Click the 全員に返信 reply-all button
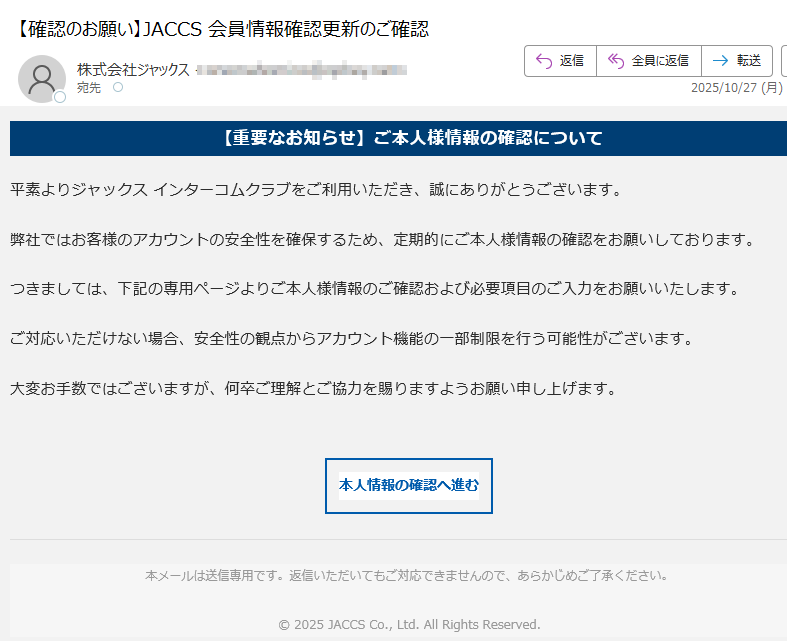The image size is (787, 641). click(648, 61)
